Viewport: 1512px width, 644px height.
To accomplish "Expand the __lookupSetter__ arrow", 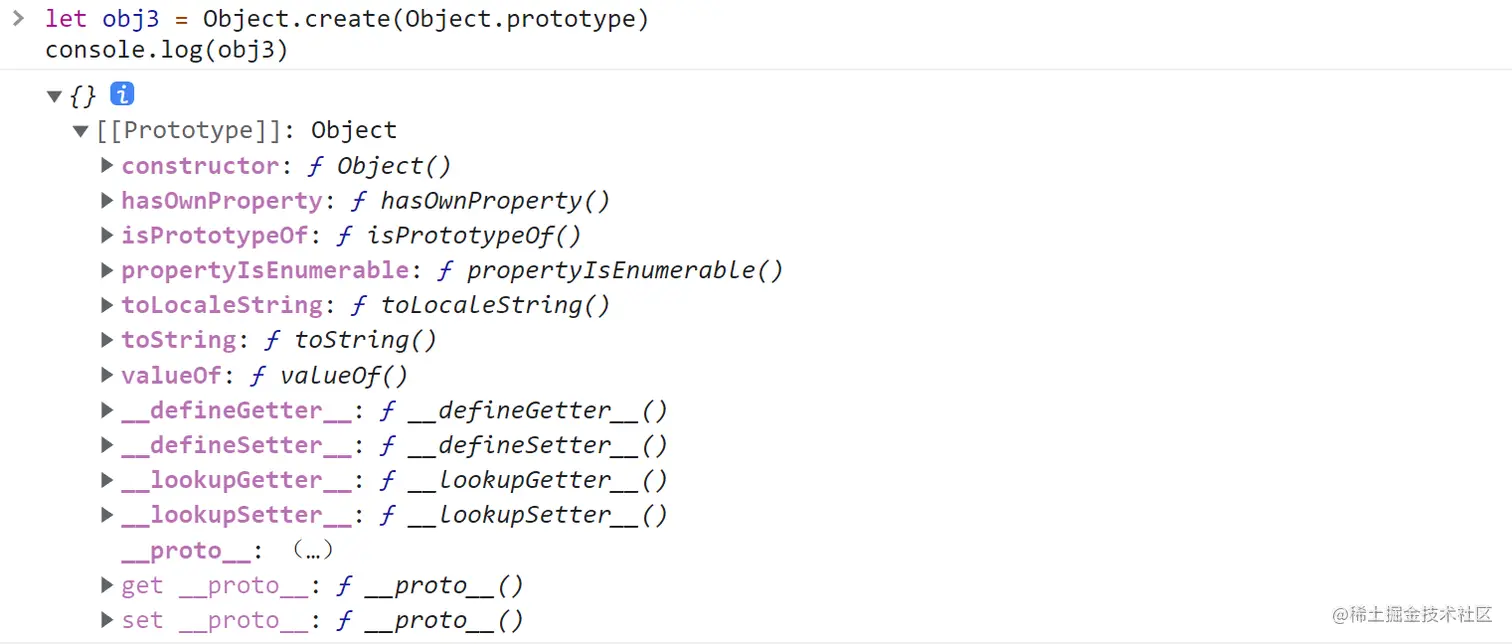I will (x=108, y=515).
